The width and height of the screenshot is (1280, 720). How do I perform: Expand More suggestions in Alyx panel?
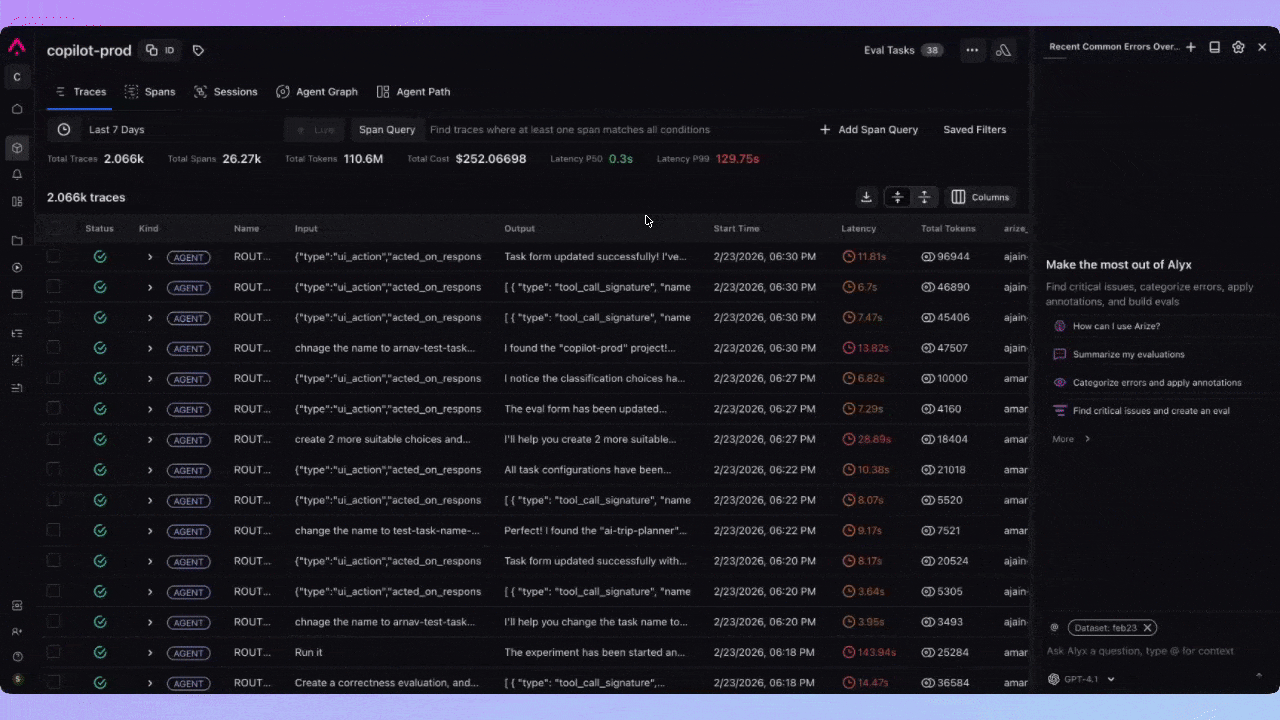(1070, 439)
